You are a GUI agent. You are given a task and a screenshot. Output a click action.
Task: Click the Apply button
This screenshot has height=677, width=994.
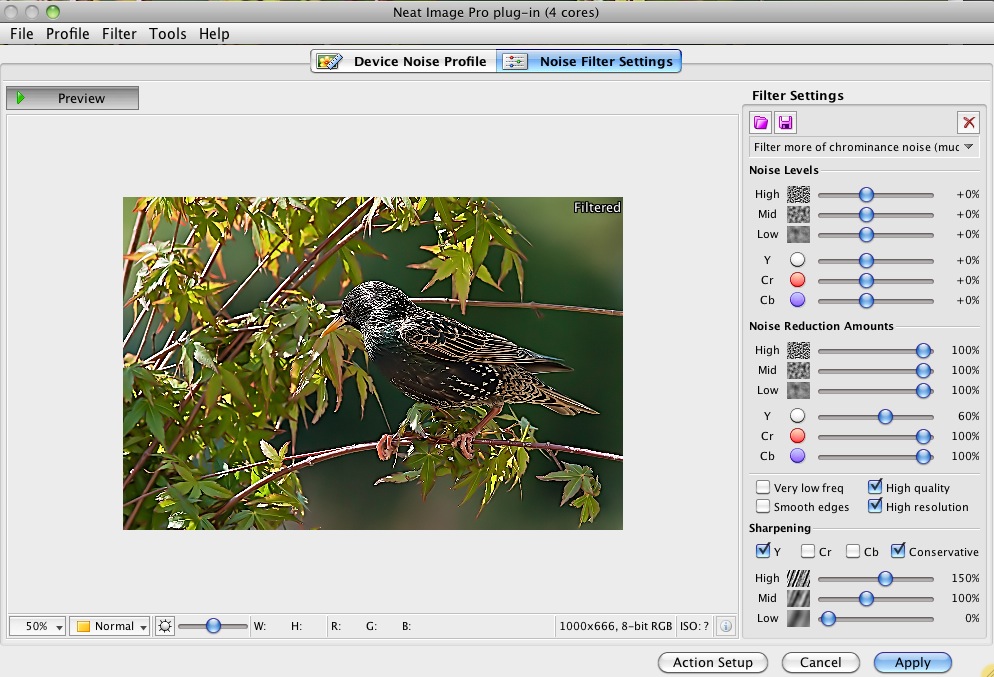[913, 662]
